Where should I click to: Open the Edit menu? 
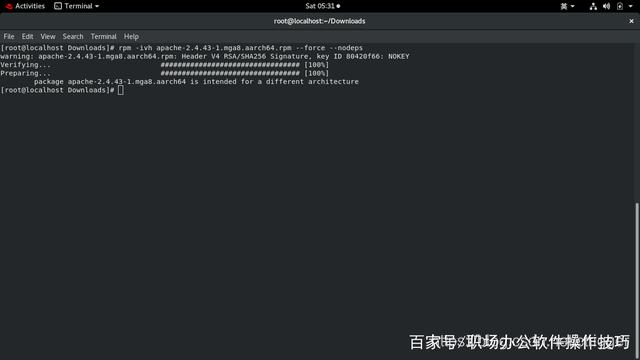27,36
